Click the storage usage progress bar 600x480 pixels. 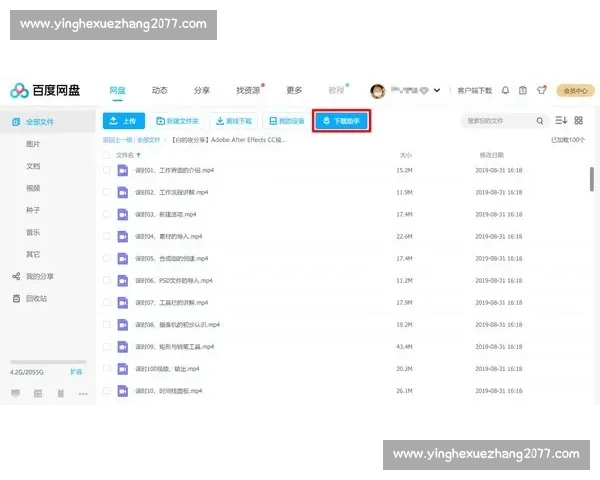coord(48,362)
